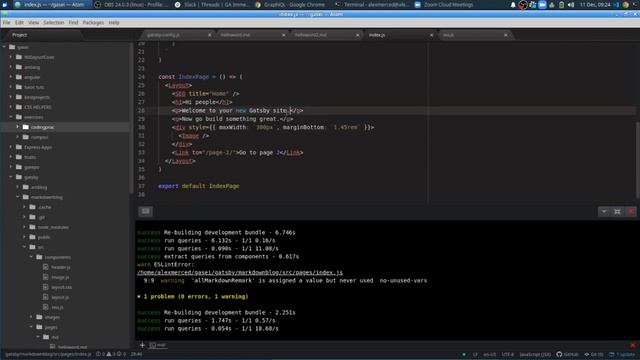Collapse the root gasei folder
The image size is (640, 360).
pyautogui.click(x=4, y=47)
